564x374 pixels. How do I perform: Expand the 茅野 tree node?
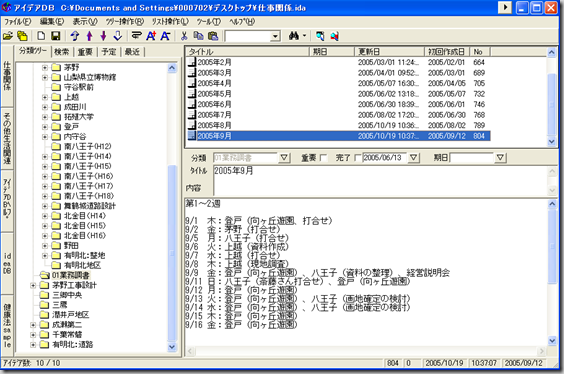(x=45, y=67)
